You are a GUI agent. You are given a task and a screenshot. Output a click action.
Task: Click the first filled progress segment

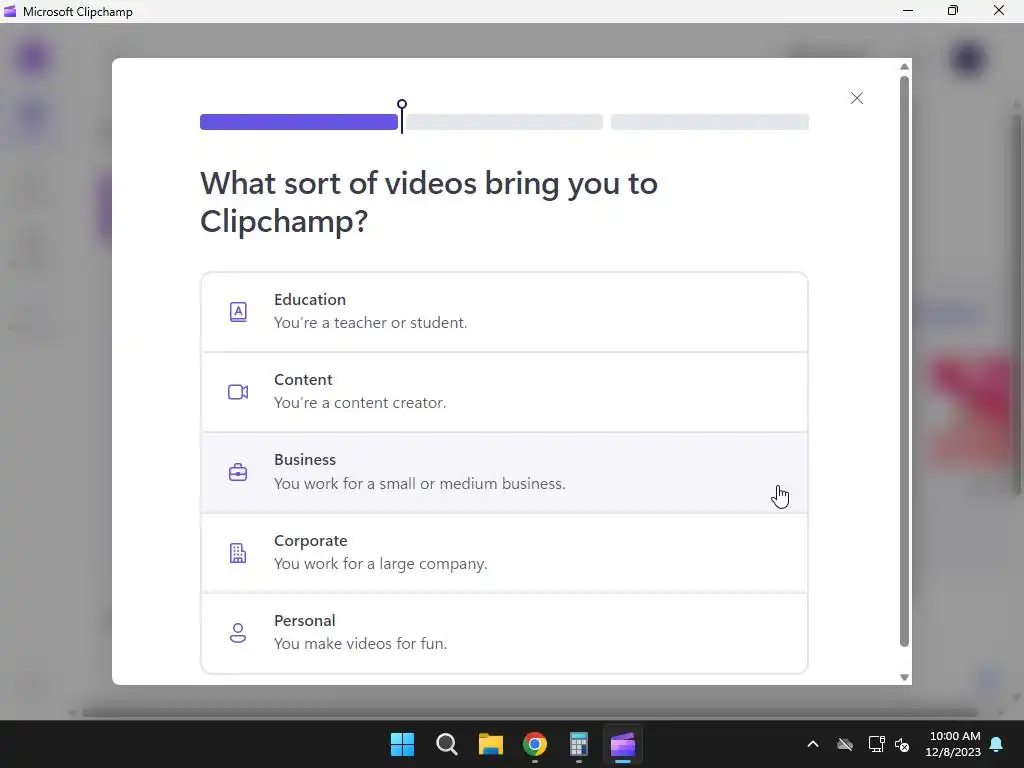pos(298,122)
